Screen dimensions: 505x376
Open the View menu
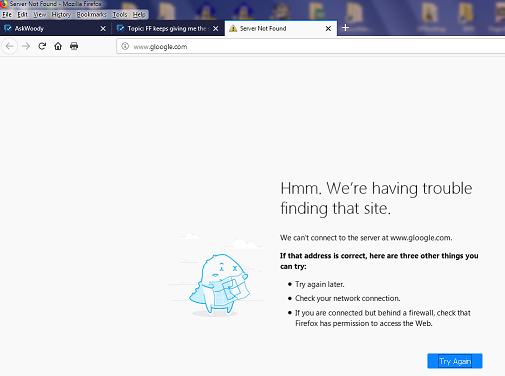(x=40, y=15)
